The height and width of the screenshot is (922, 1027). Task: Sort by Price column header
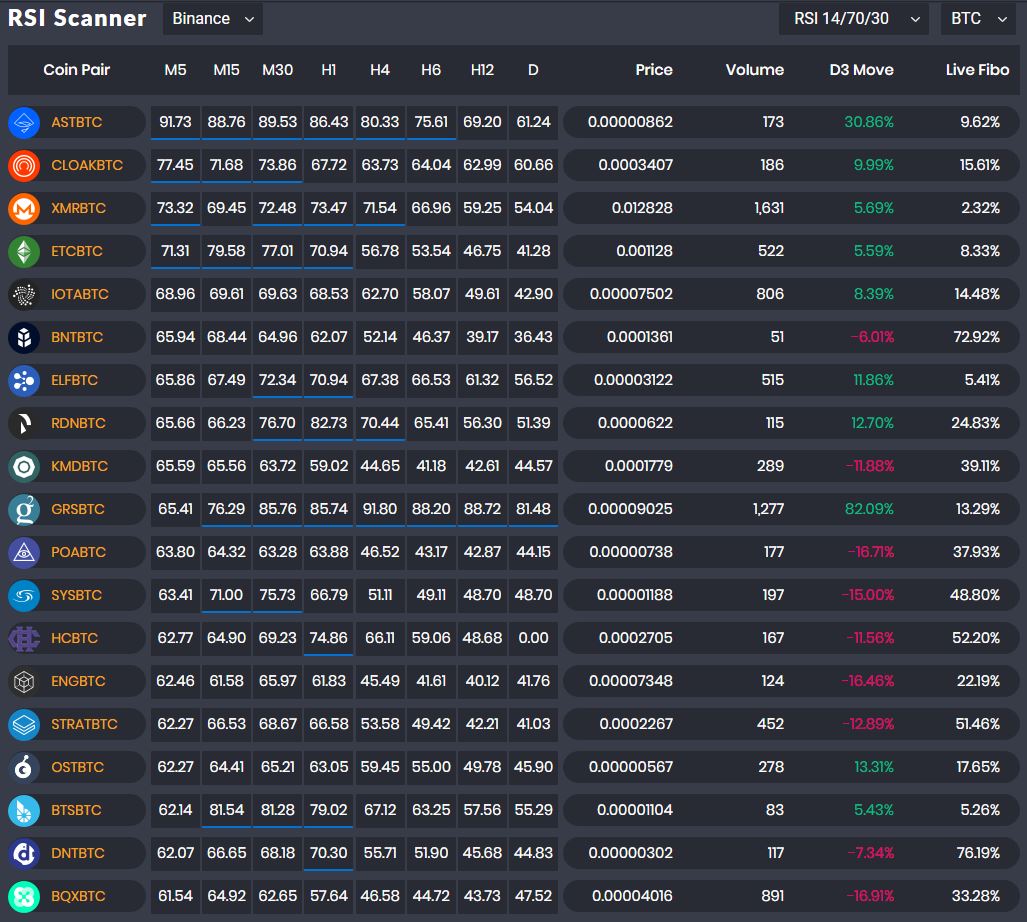click(654, 70)
